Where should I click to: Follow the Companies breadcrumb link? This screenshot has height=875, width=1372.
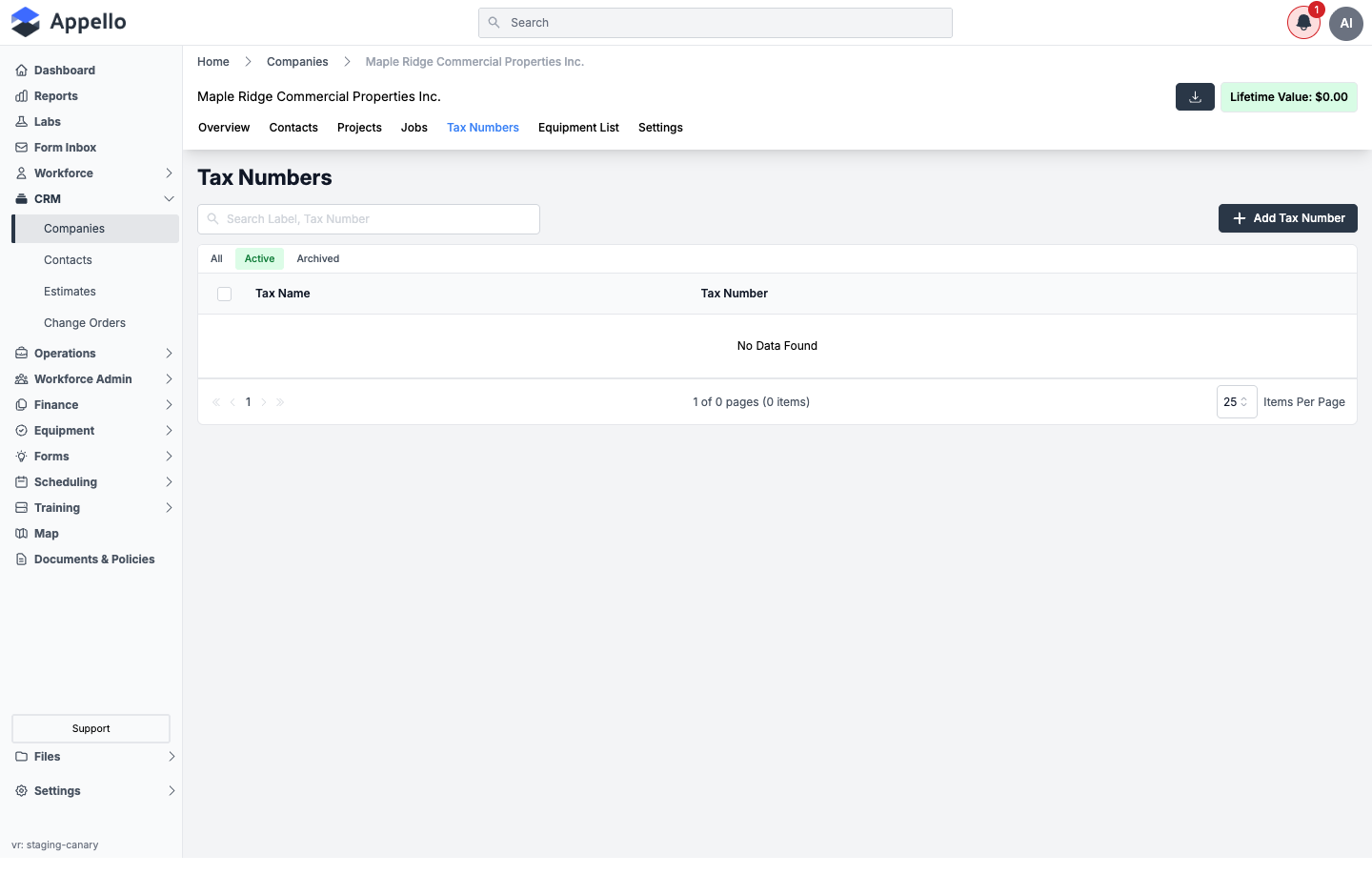pos(297,62)
